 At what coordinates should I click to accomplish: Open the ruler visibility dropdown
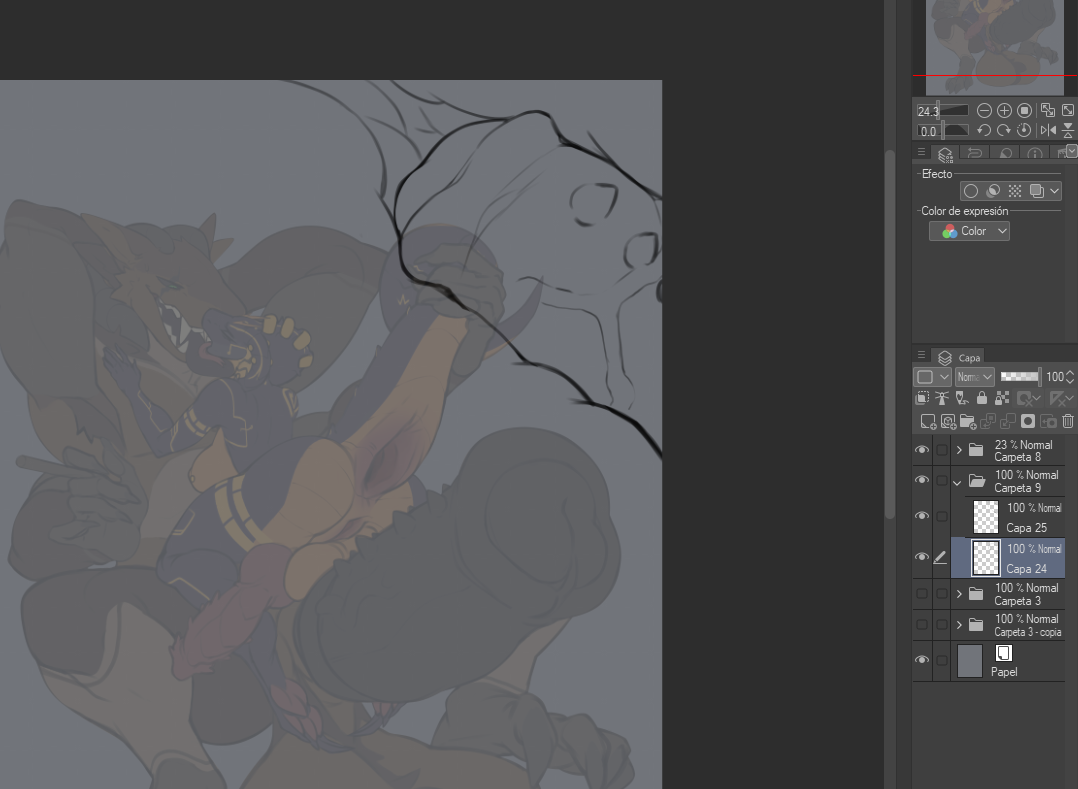1062,398
